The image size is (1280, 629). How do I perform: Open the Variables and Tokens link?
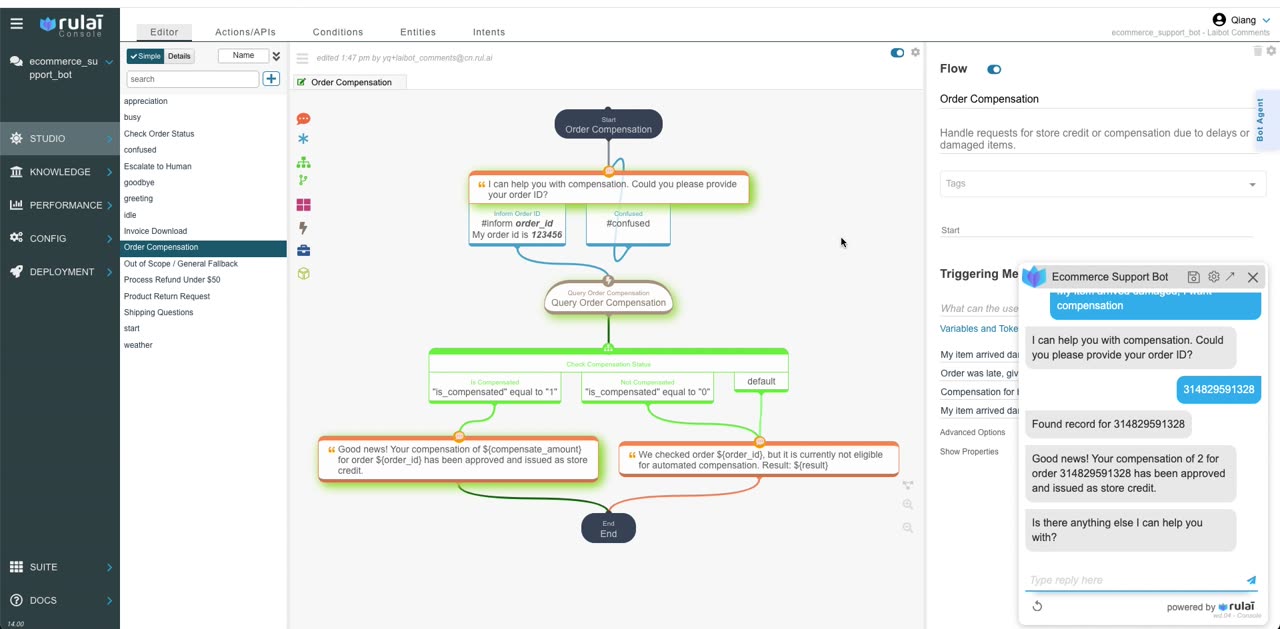979,329
